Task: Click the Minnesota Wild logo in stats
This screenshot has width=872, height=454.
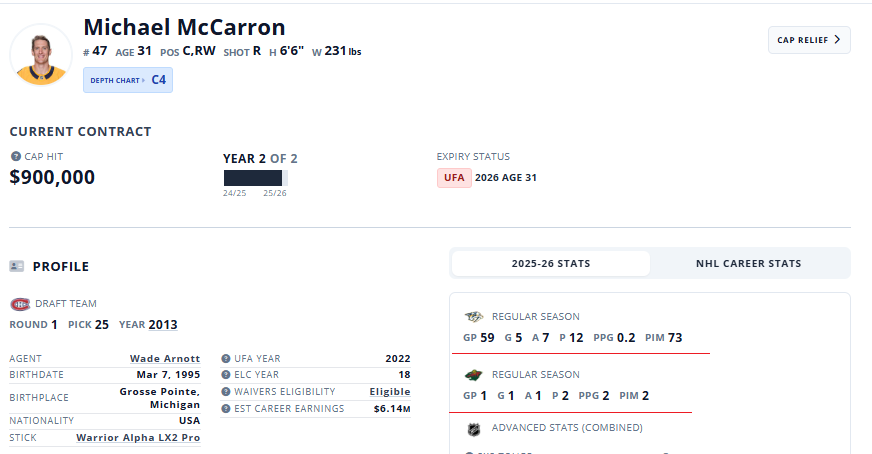Action: (473, 375)
